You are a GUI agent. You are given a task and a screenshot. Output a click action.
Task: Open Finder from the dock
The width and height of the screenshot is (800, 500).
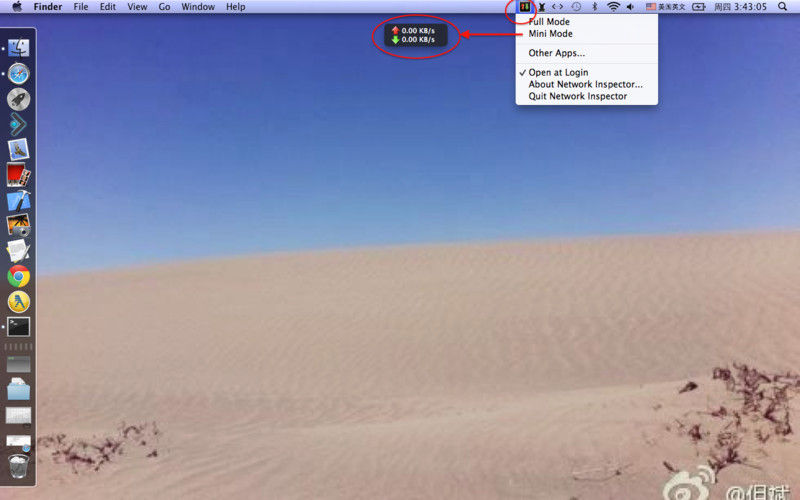18,48
